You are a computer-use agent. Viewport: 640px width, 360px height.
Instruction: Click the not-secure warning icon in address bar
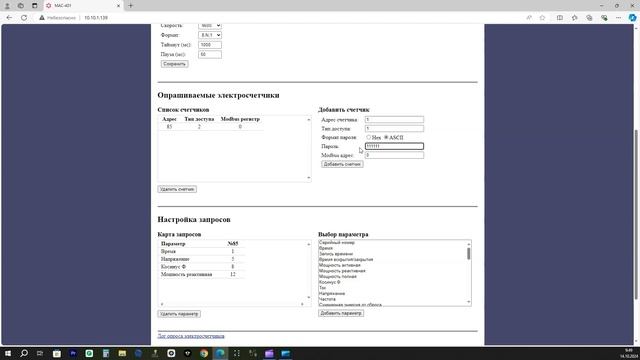pos(42,18)
